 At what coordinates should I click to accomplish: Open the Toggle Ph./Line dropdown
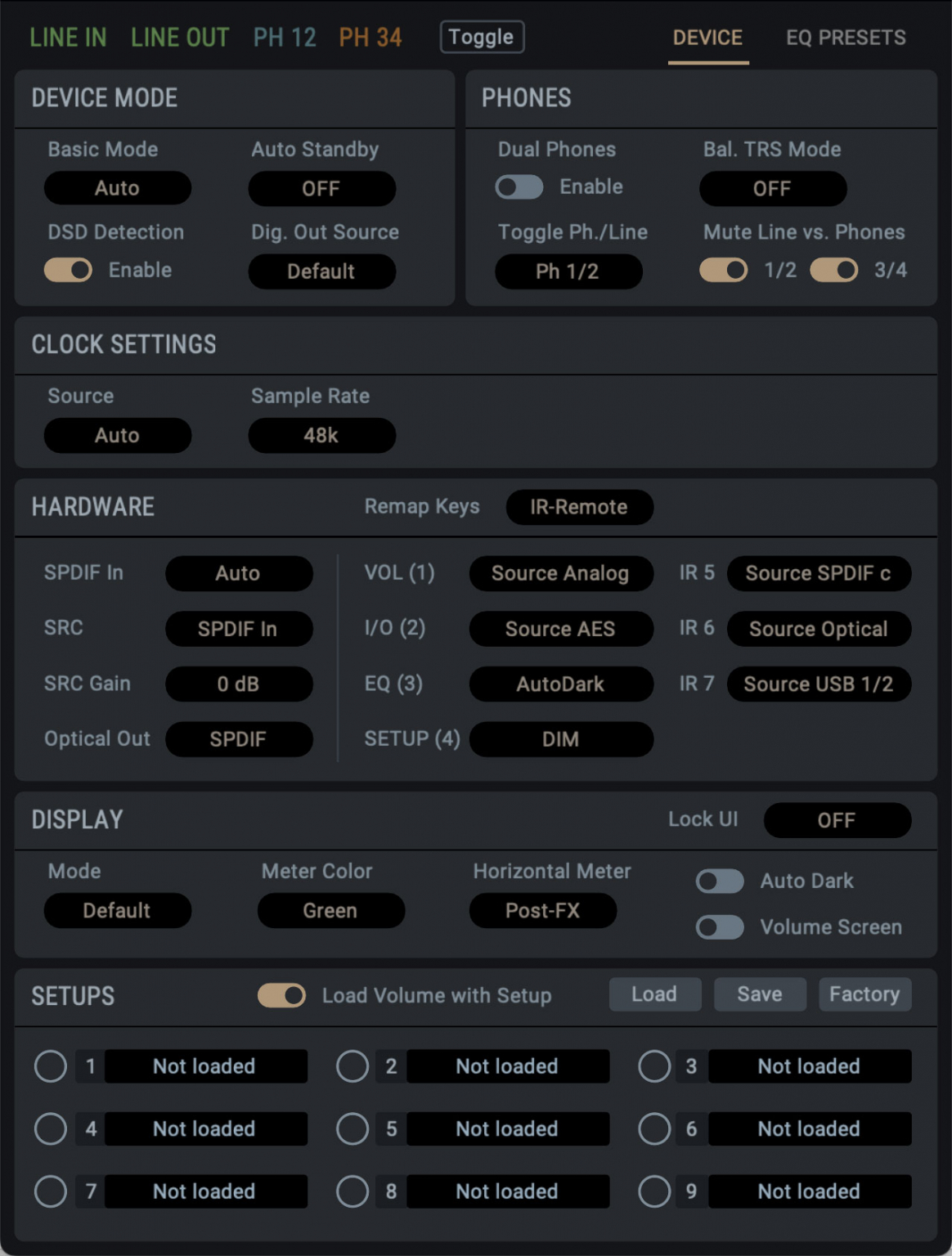pos(568,271)
